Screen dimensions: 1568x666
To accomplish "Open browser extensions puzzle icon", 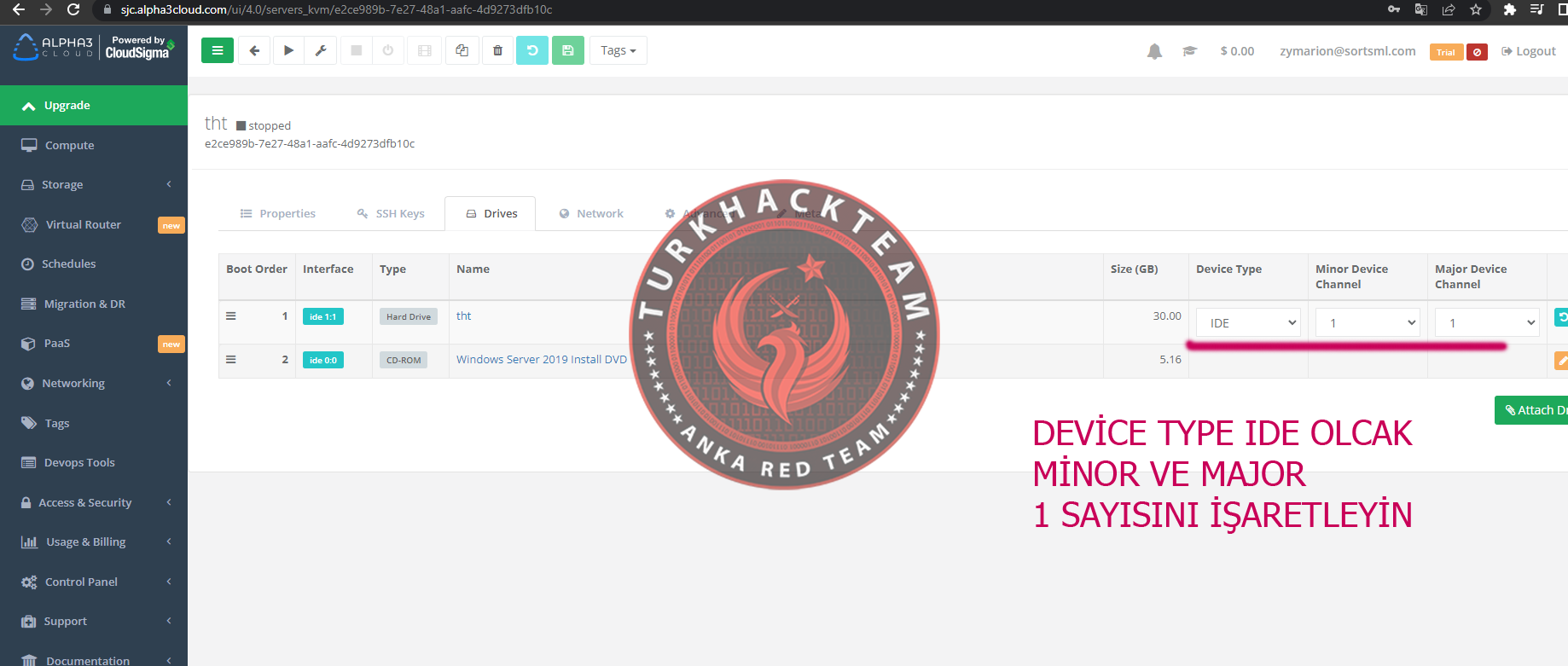I will (1509, 9).
